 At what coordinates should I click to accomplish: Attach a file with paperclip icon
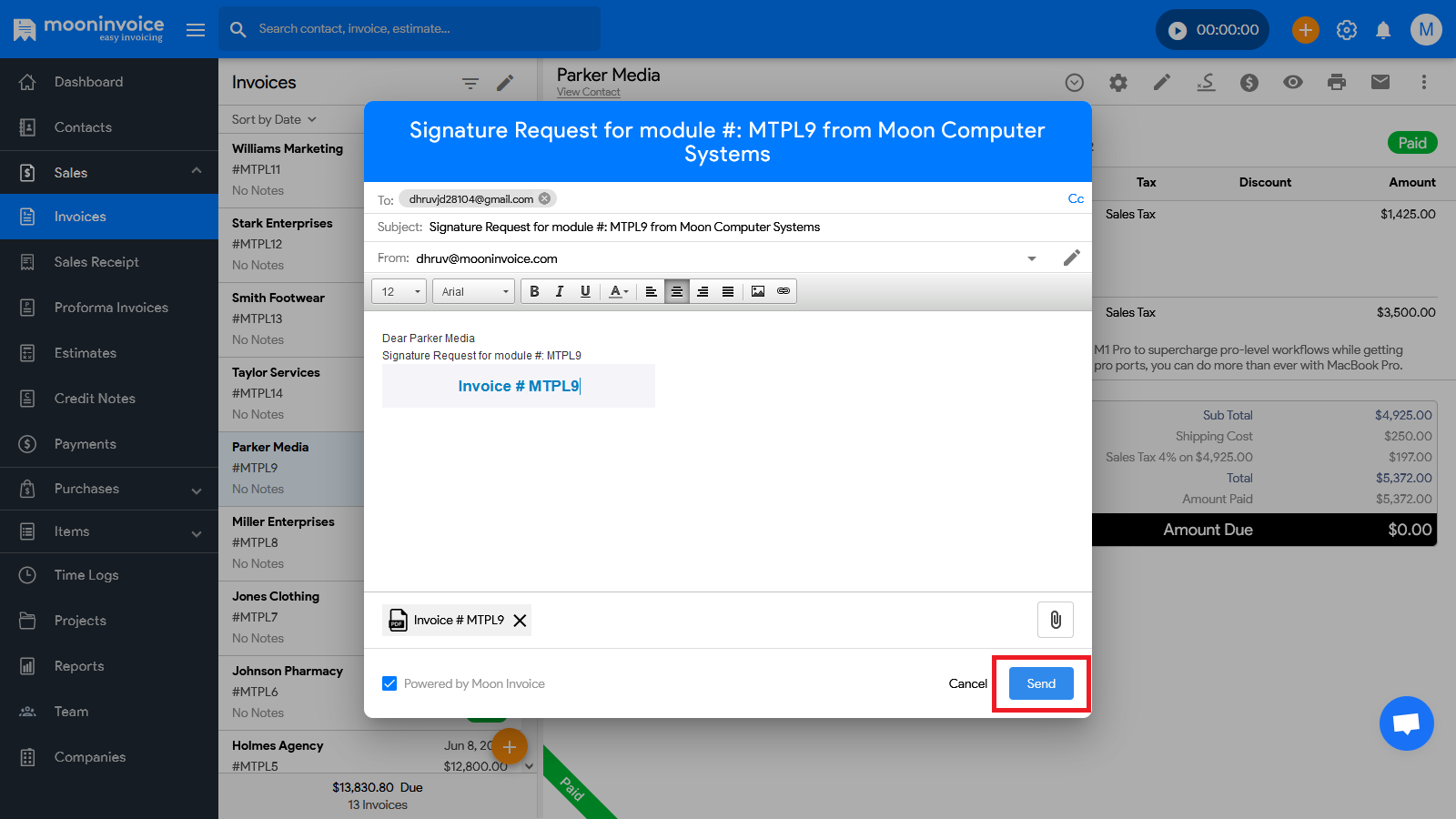[x=1056, y=620]
